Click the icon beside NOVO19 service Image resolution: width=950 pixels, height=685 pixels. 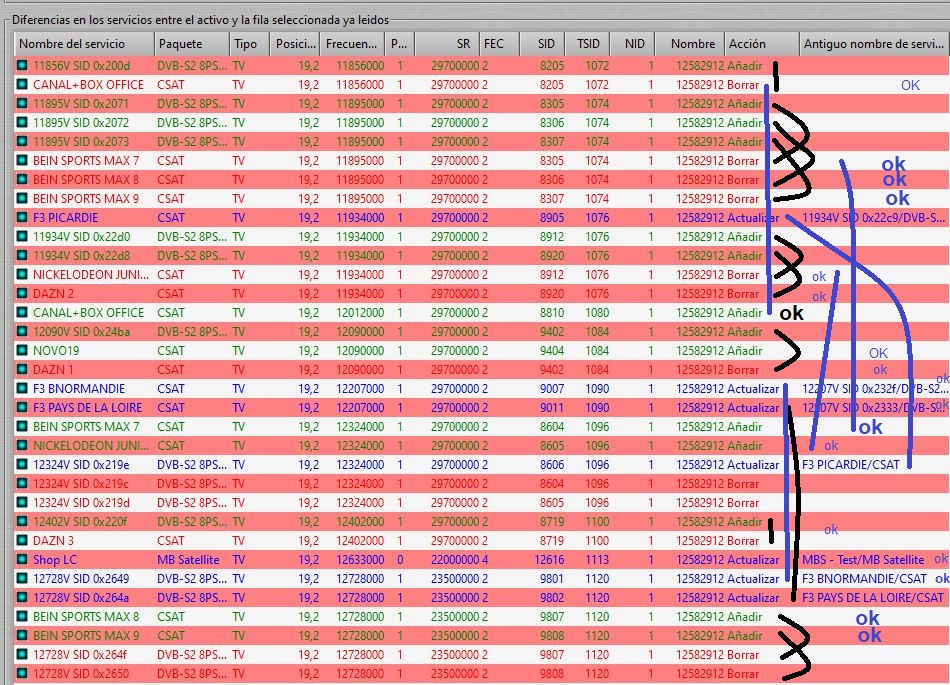pyautogui.click(x=22, y=351)
